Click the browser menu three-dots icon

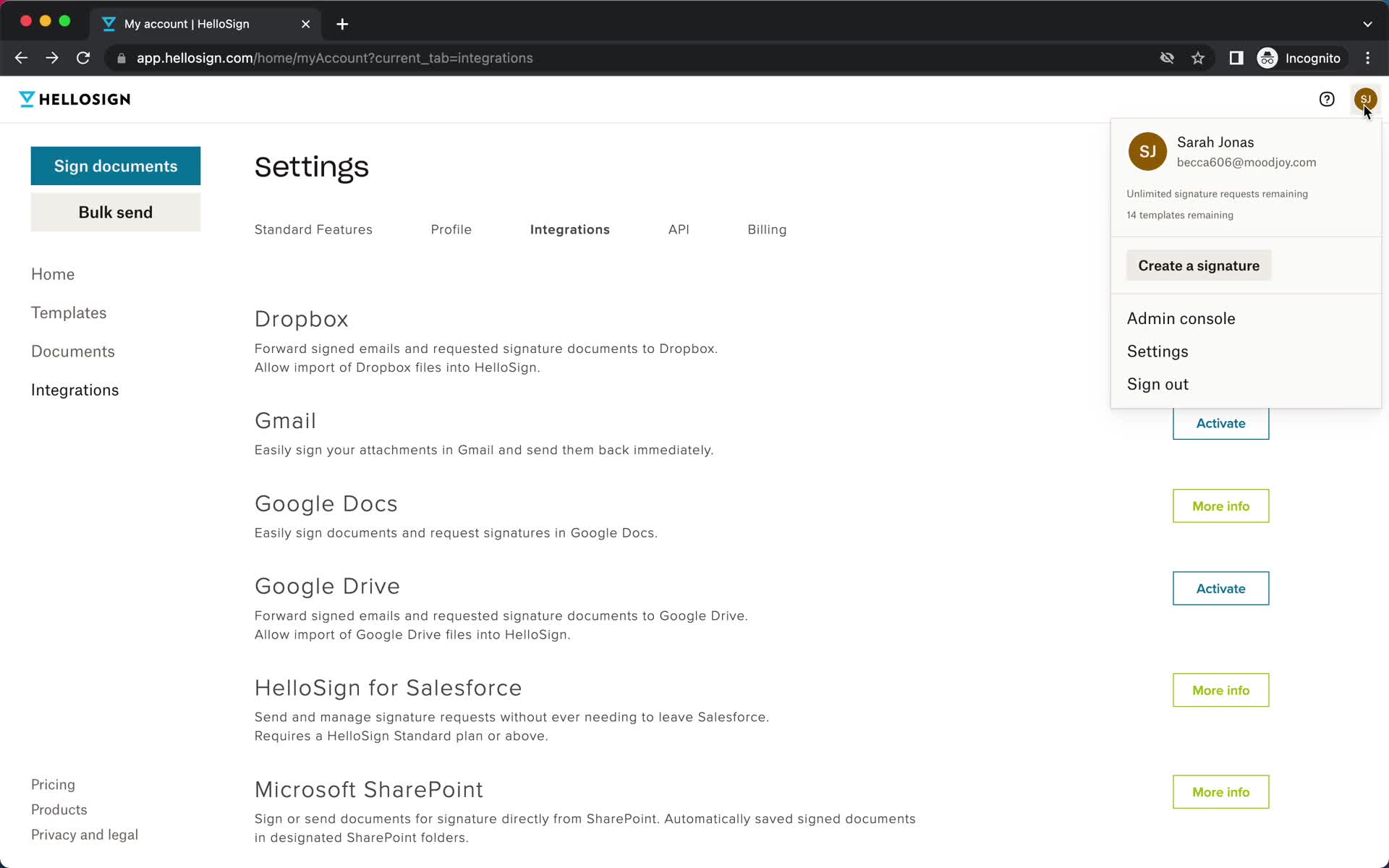tap(1370, 58)
